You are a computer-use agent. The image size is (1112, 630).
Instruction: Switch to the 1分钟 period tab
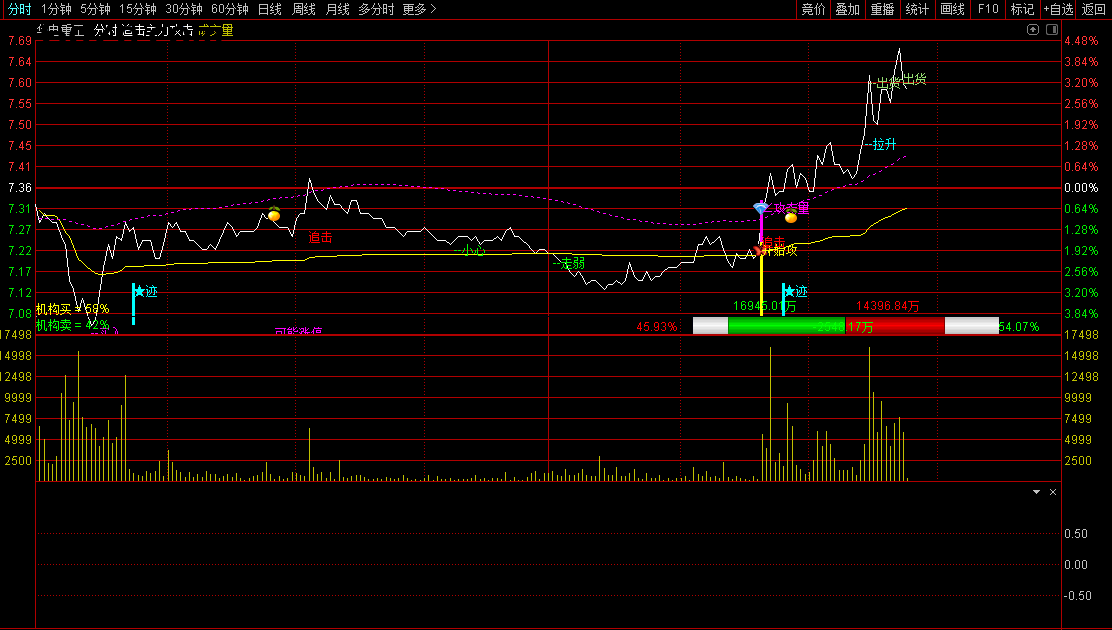tap(56, 9)
